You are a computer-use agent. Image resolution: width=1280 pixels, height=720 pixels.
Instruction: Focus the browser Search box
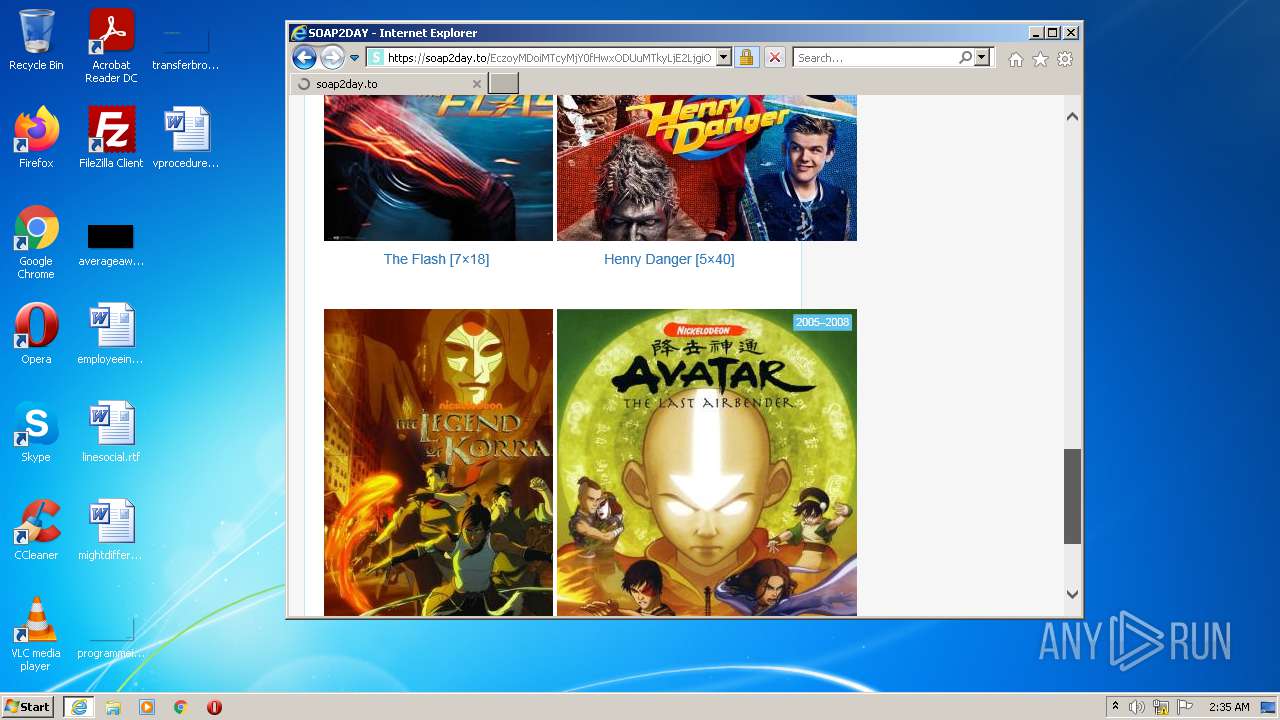[x=875, y=58]
